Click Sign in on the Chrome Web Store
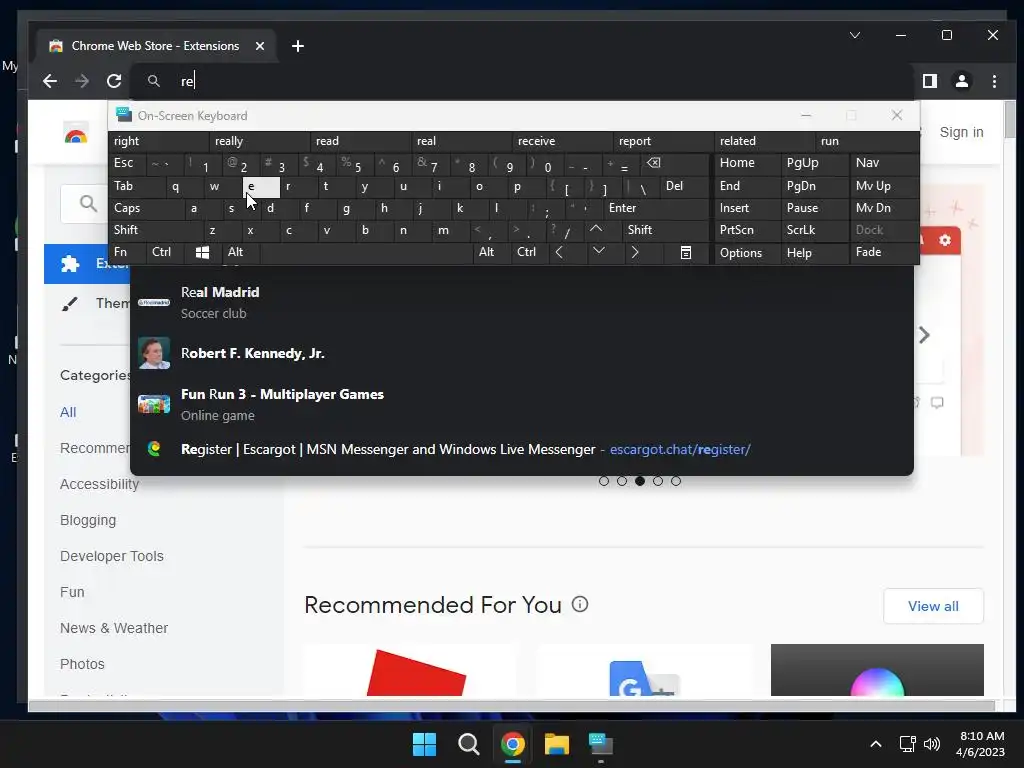Screen dimensions: 1024x768 (961, 132)
